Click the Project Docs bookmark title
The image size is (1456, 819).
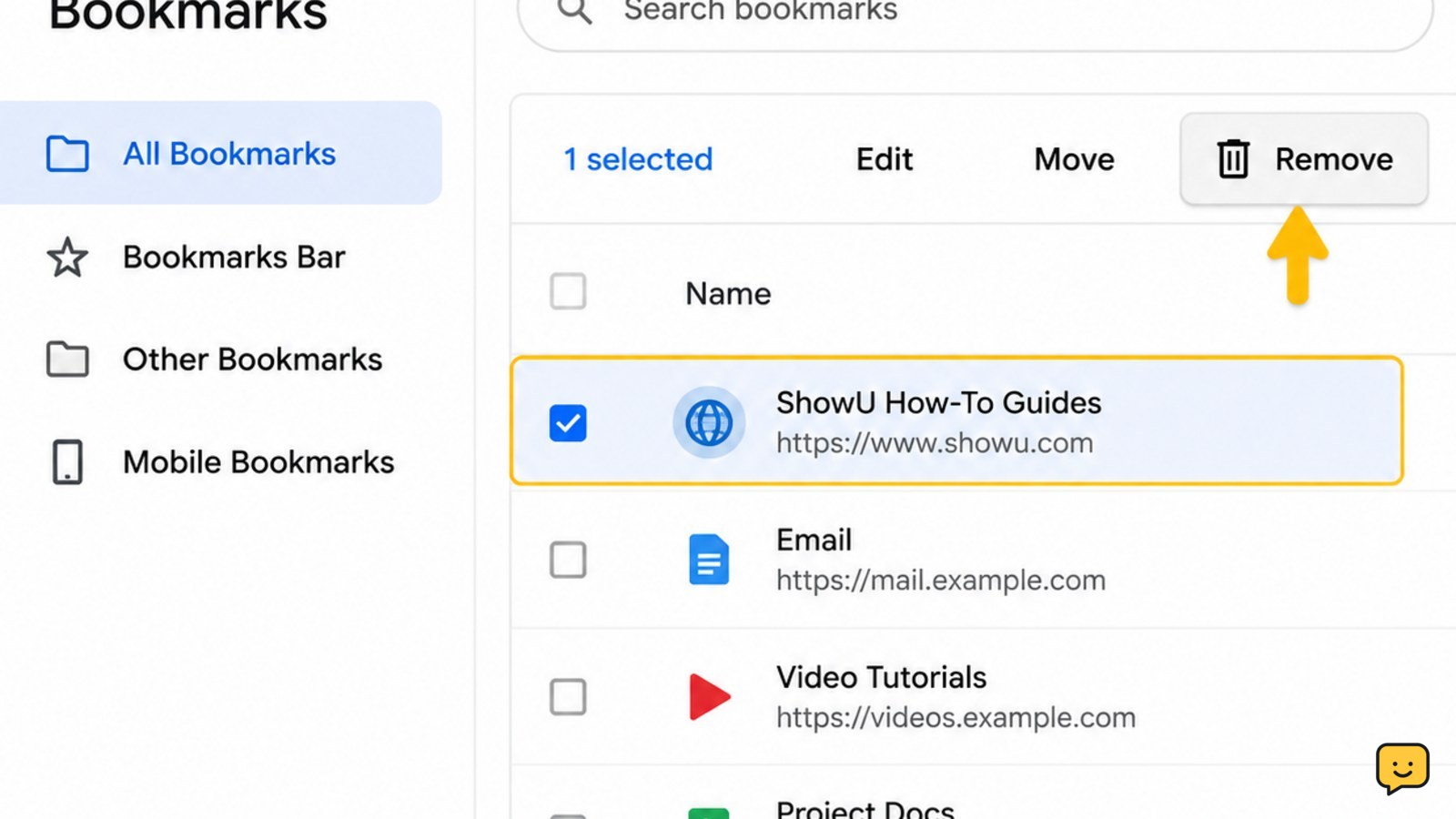[x=864, y=808]
